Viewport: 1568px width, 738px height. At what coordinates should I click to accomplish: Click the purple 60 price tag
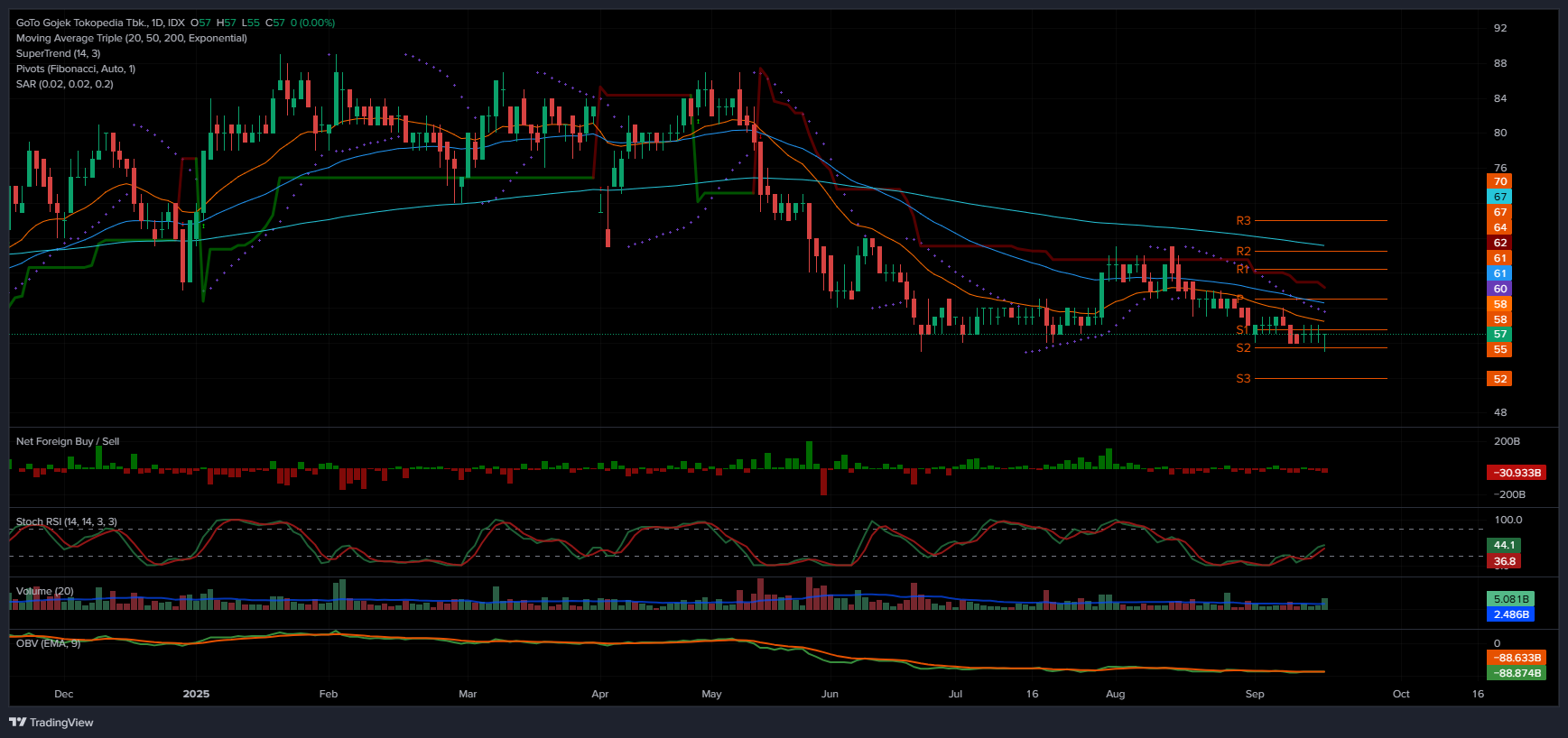pos(1499,289)
